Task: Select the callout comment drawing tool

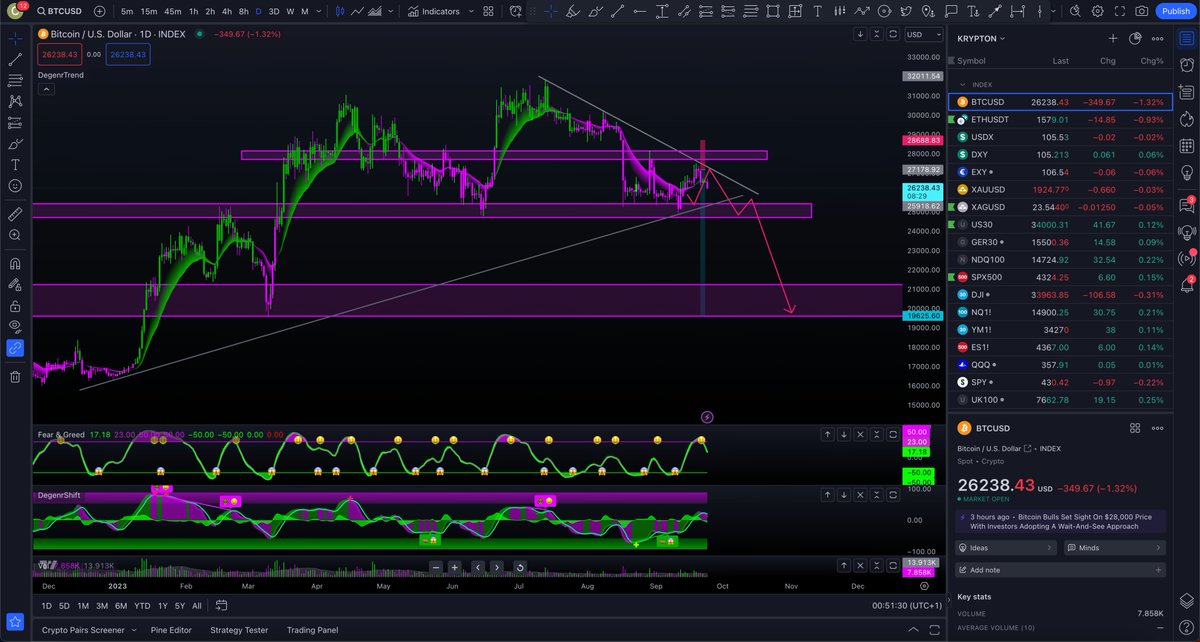Action: coord(951,11)
